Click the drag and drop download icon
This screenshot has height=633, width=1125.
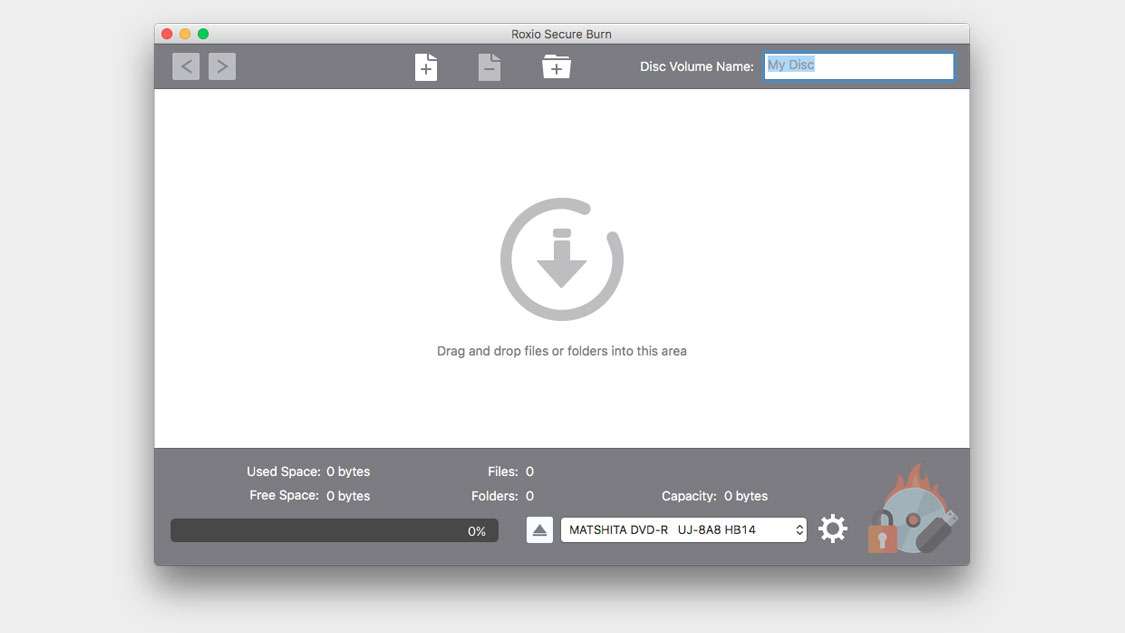tap(562, 259)
